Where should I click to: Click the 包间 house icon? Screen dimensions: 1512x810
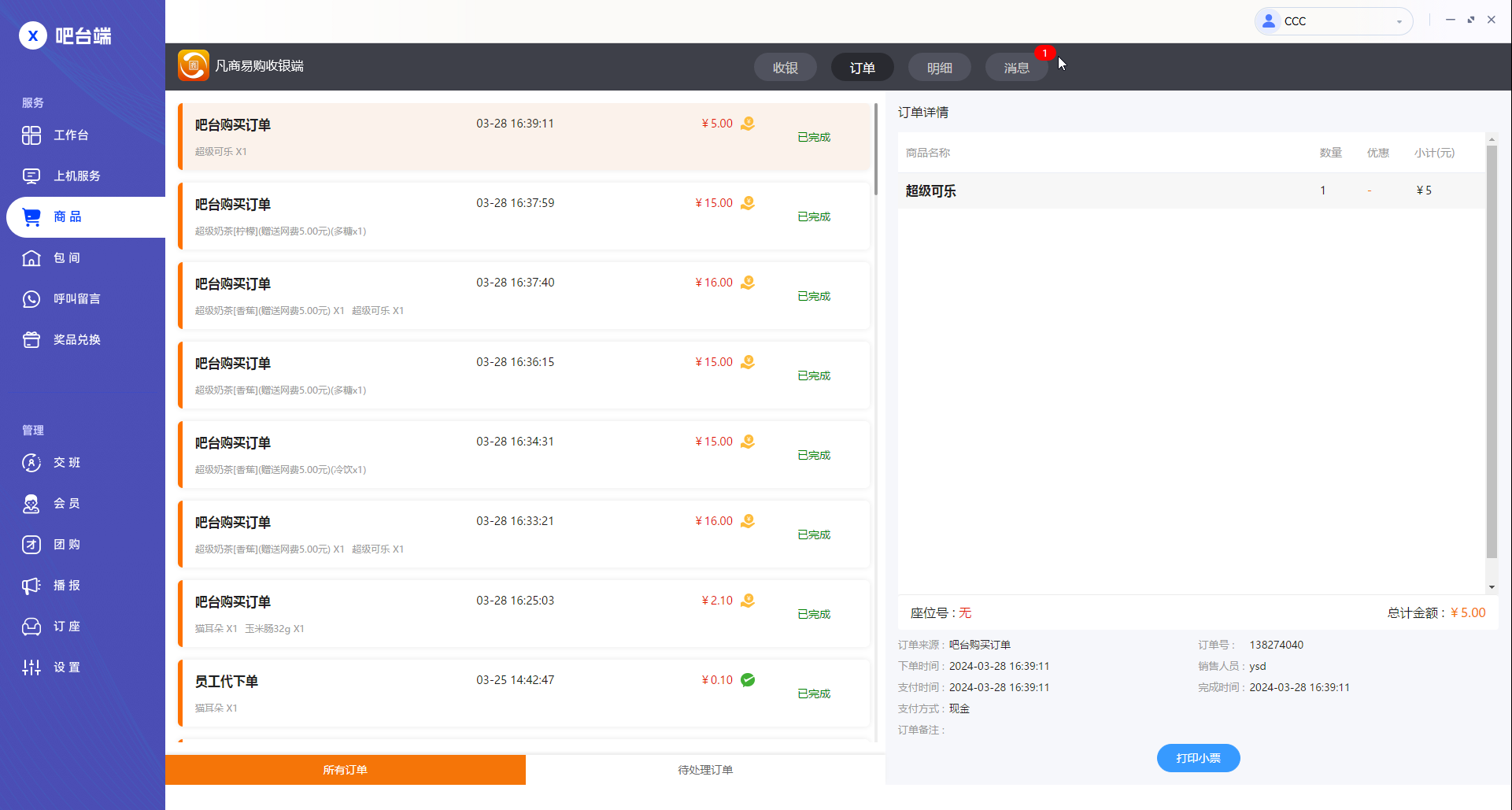coord(31,258)
